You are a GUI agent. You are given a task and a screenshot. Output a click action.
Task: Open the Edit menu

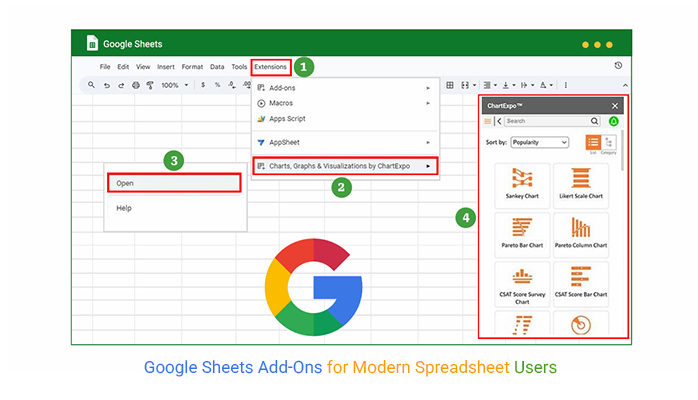coord(123,67)
